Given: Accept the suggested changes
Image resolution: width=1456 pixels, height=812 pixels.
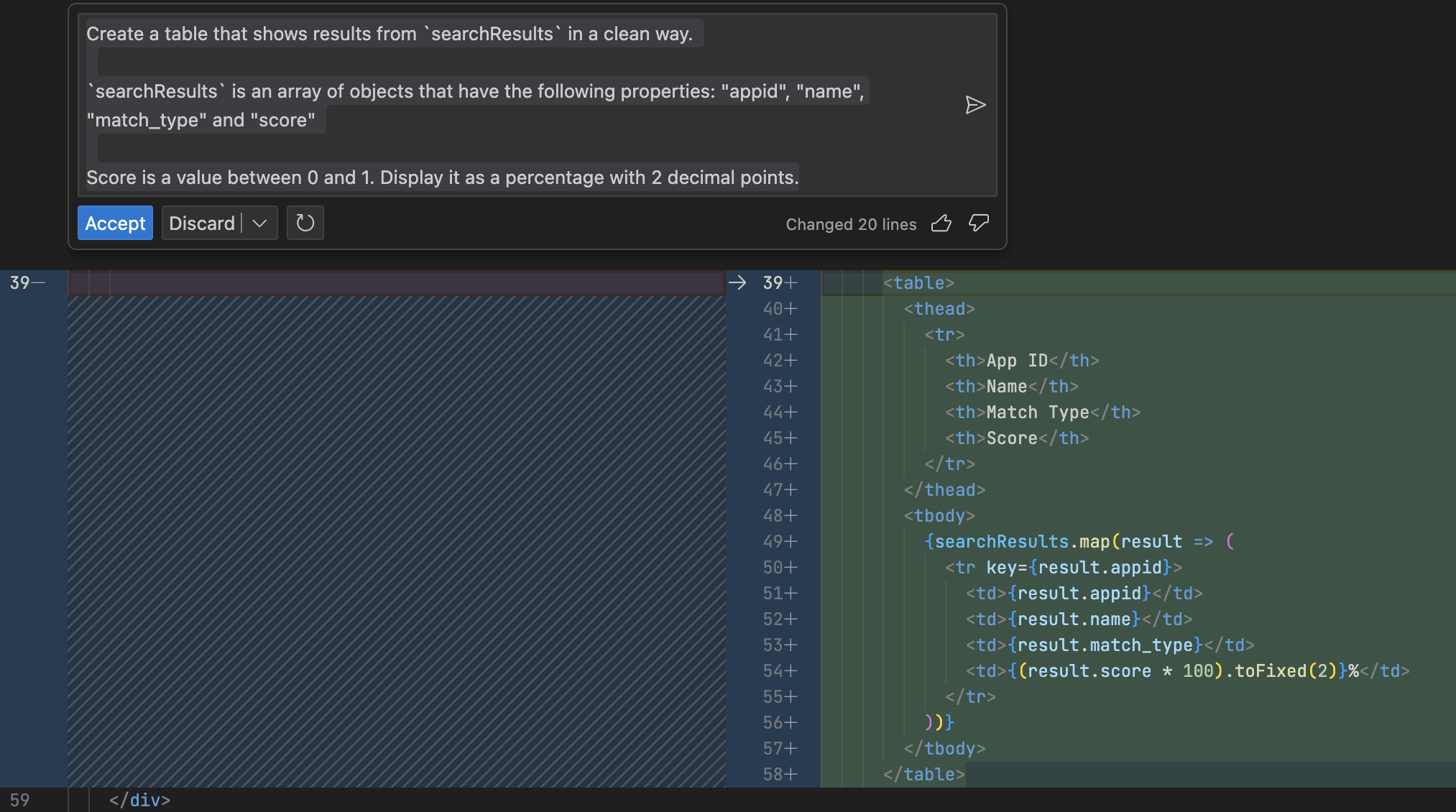Looking at the screenshot, I should (115, 223).
